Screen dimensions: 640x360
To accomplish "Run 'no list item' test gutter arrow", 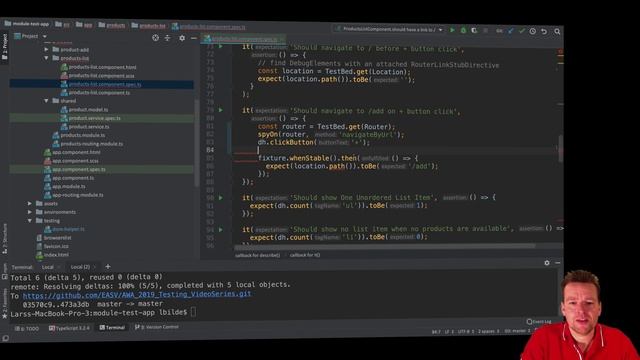I will pyautogui.click(x=220, y=230).
